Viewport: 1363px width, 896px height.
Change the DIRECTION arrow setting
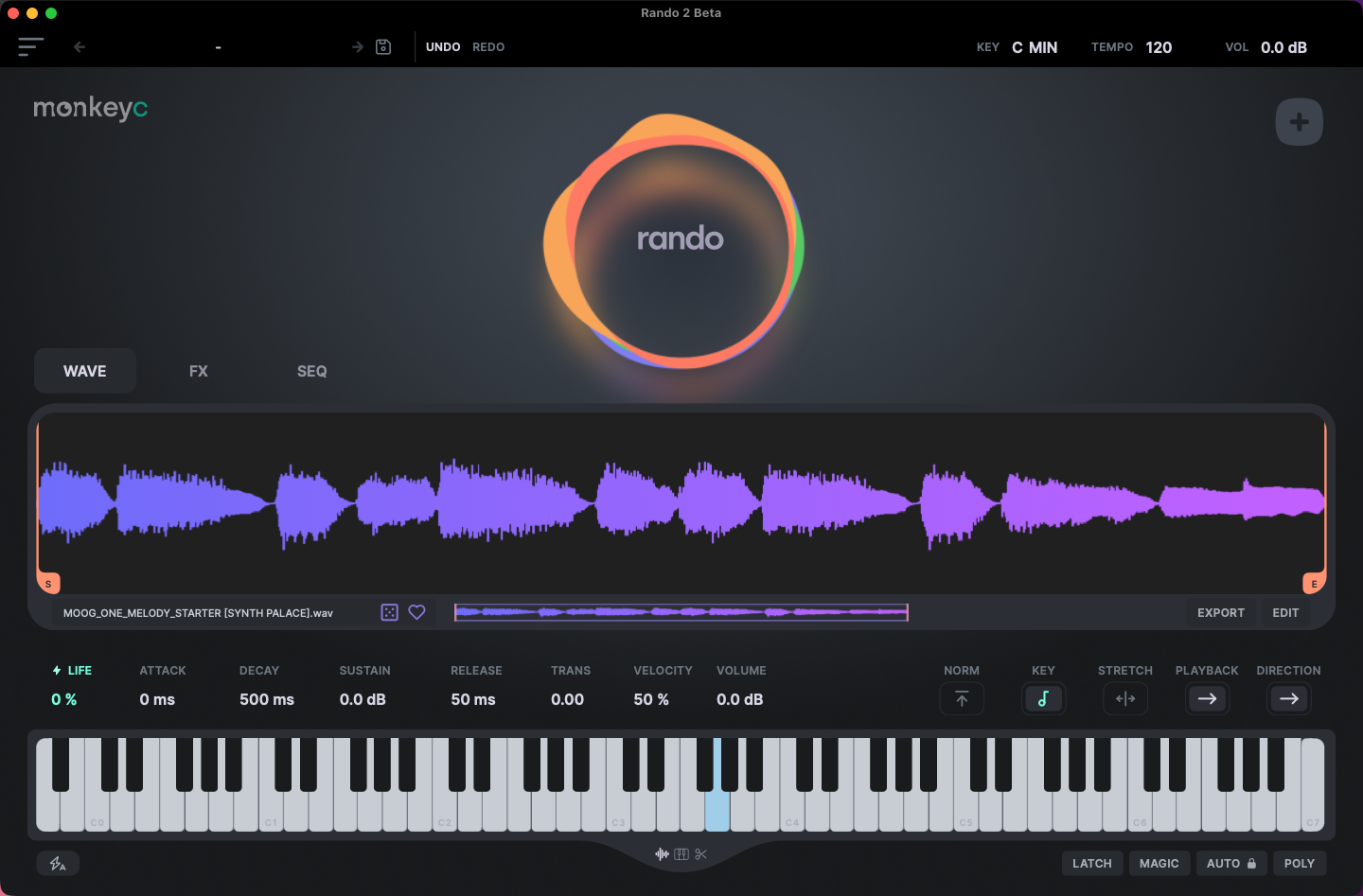[x=1289, y=699]
